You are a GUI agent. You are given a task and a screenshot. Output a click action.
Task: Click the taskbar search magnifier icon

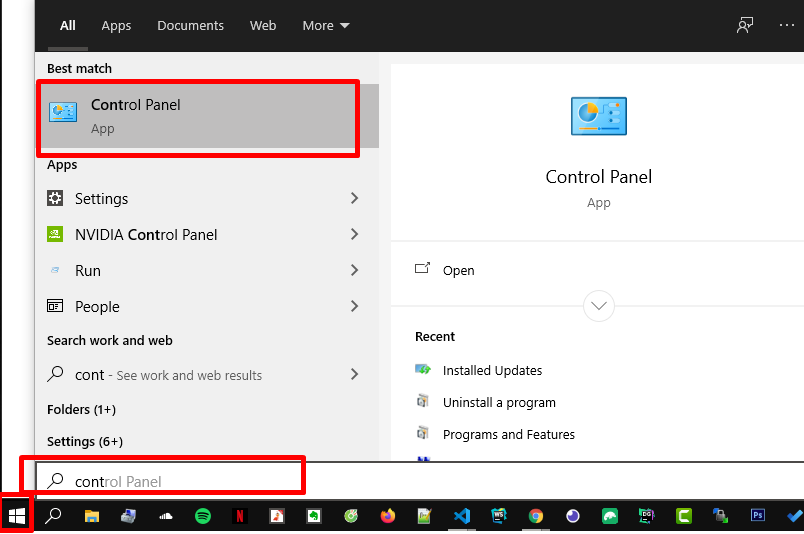pyautogui.click(x=53, y=516)
